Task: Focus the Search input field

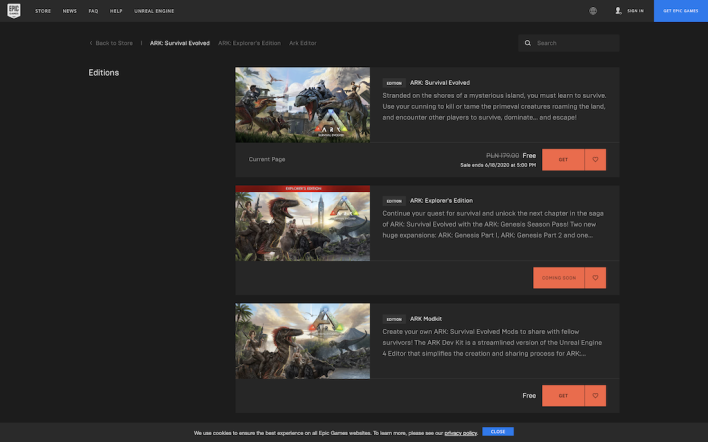Action: click(x=569, y=43)
